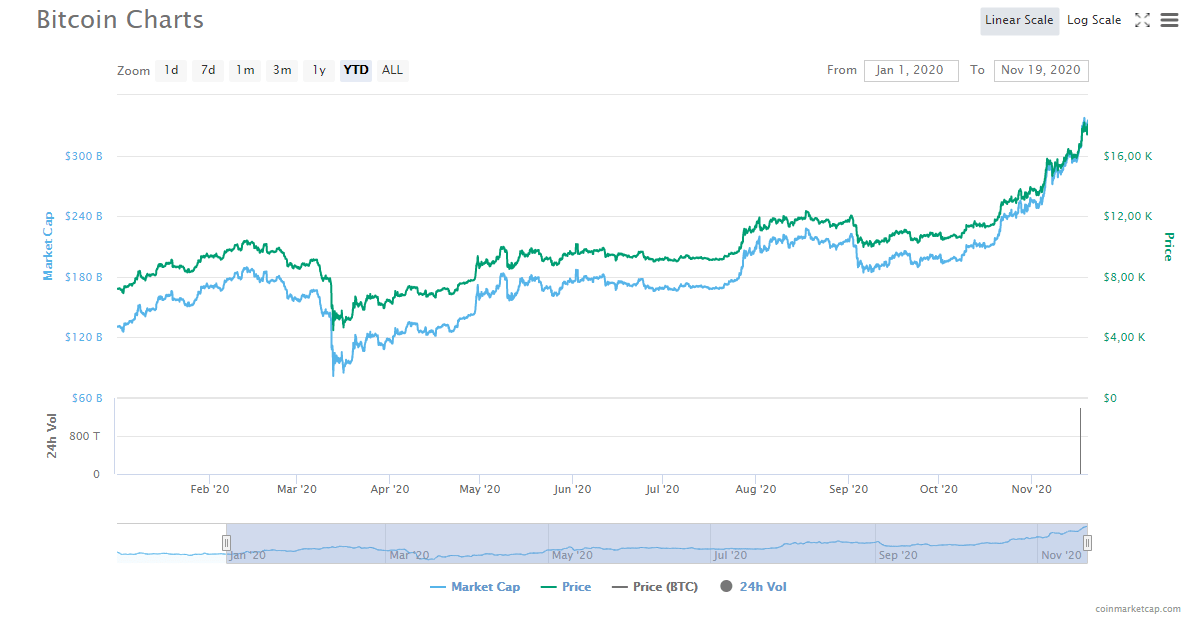Click the $8,00 K price label
Image resolution: width=1196 pixels, height=621 pixels.
[1125, 278]
